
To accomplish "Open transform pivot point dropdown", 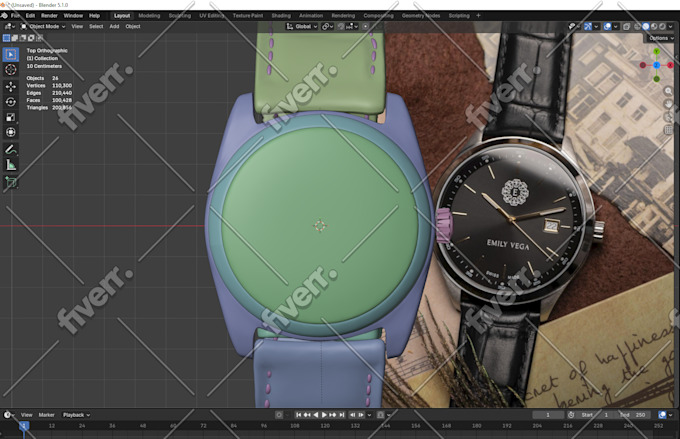I will (327, 26).
